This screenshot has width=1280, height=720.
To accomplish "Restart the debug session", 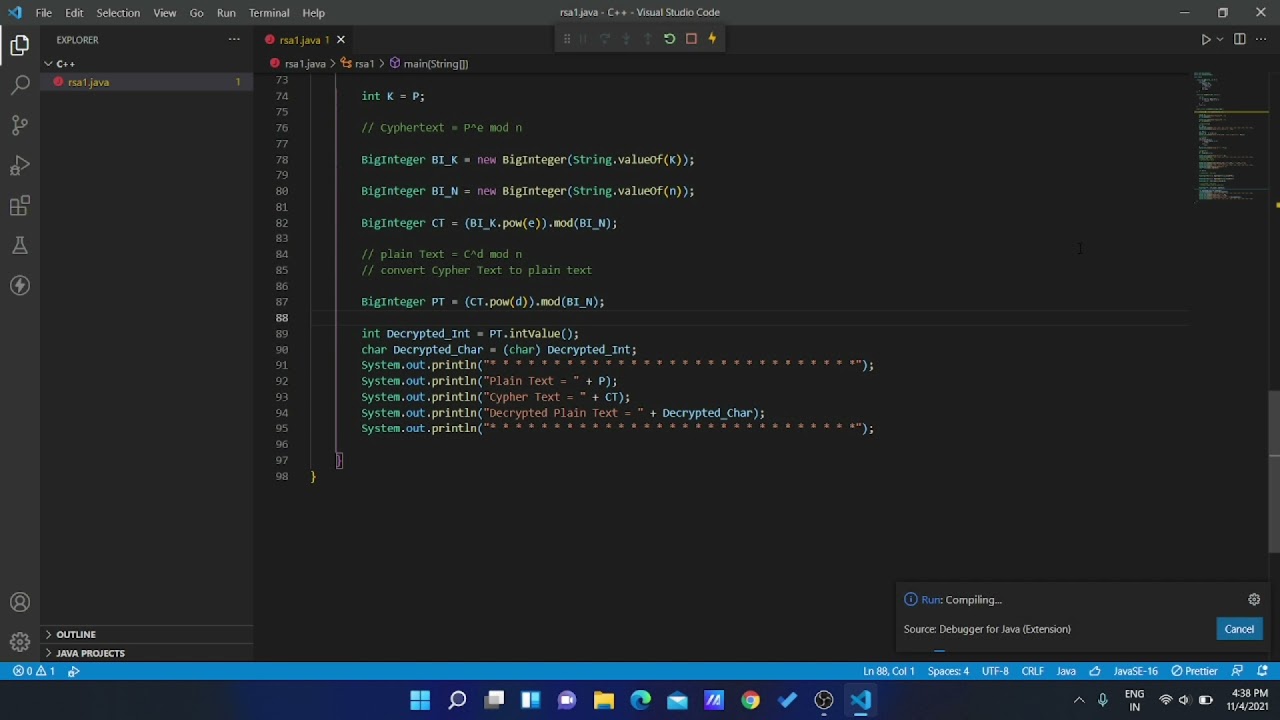I will click(669, 39).
